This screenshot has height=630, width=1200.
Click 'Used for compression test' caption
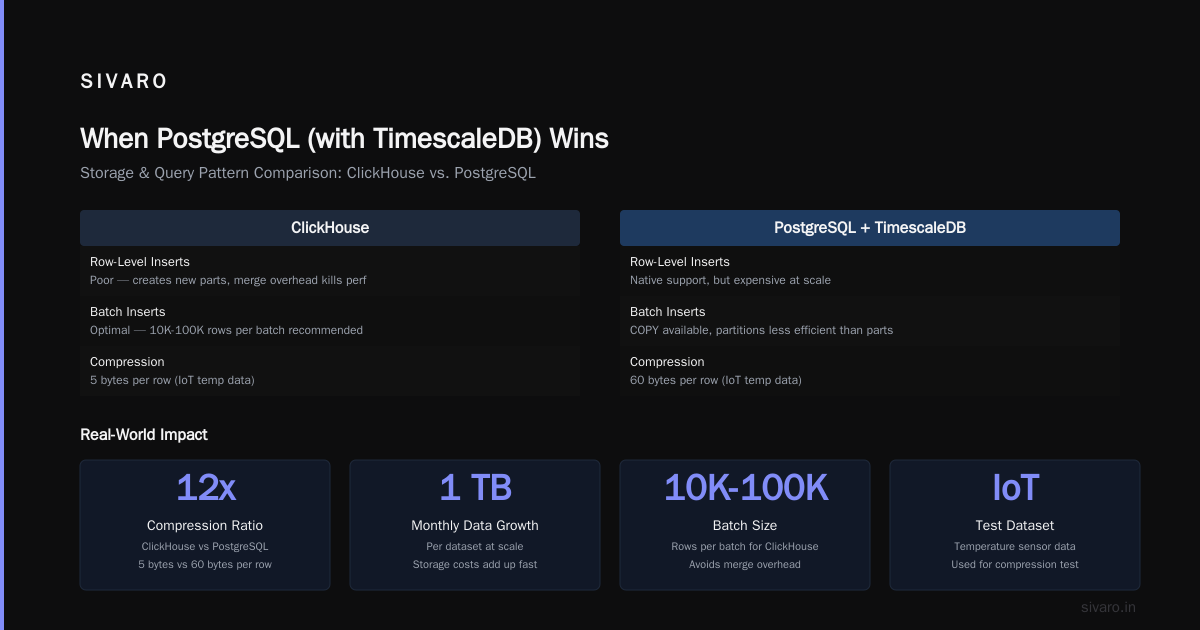[x=1015, y=564]
